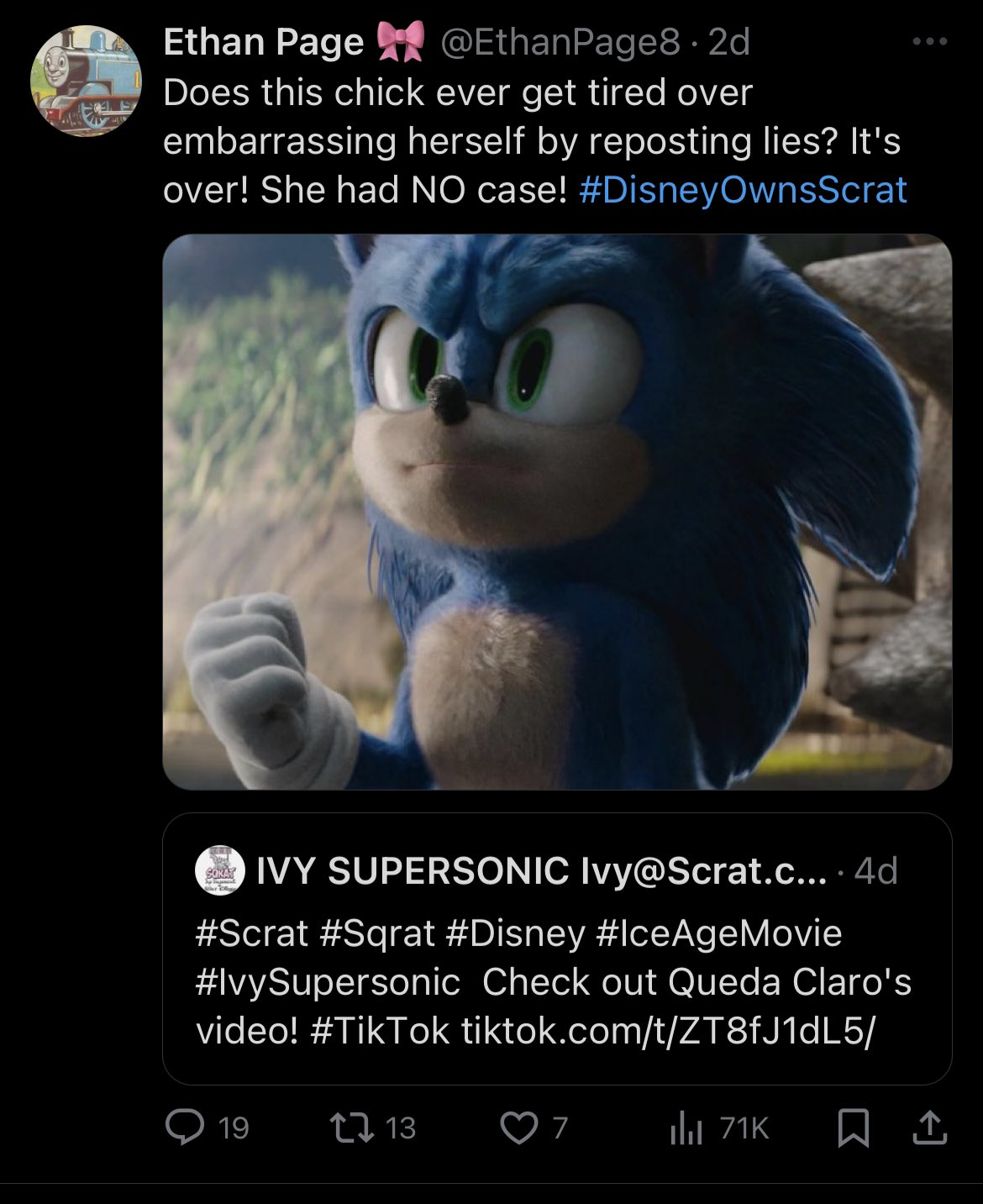Open the #DisneyOwnsScrat hashtag
Image resolution: width=983 pixels, height=1204 pixels.
pos(743,190)
